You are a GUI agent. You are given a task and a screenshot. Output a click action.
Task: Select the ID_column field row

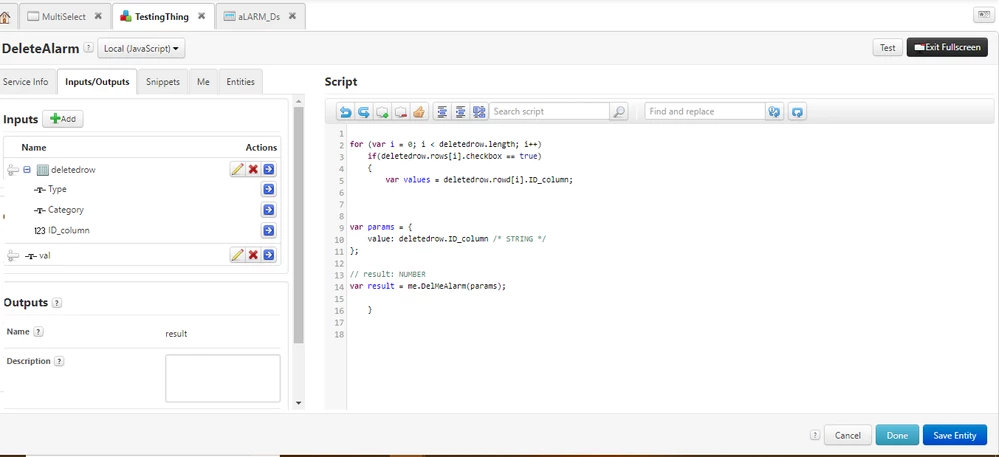141,230
